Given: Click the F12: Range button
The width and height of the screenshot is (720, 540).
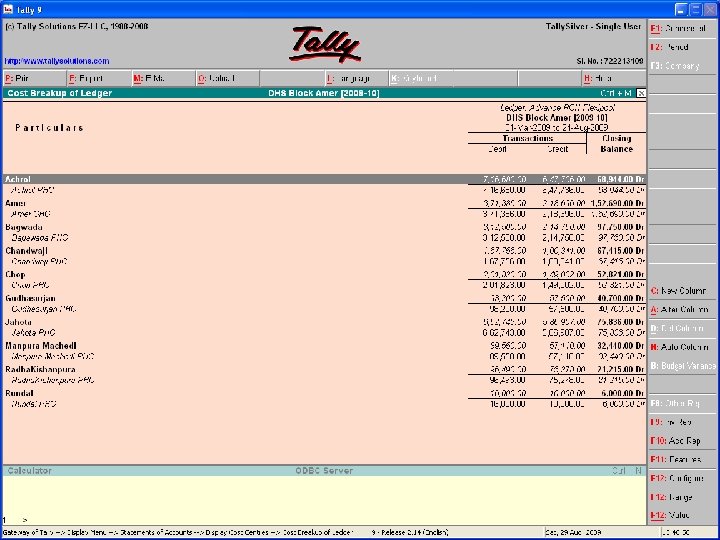Looking at the screenshot, I should [x=682, y=497].
